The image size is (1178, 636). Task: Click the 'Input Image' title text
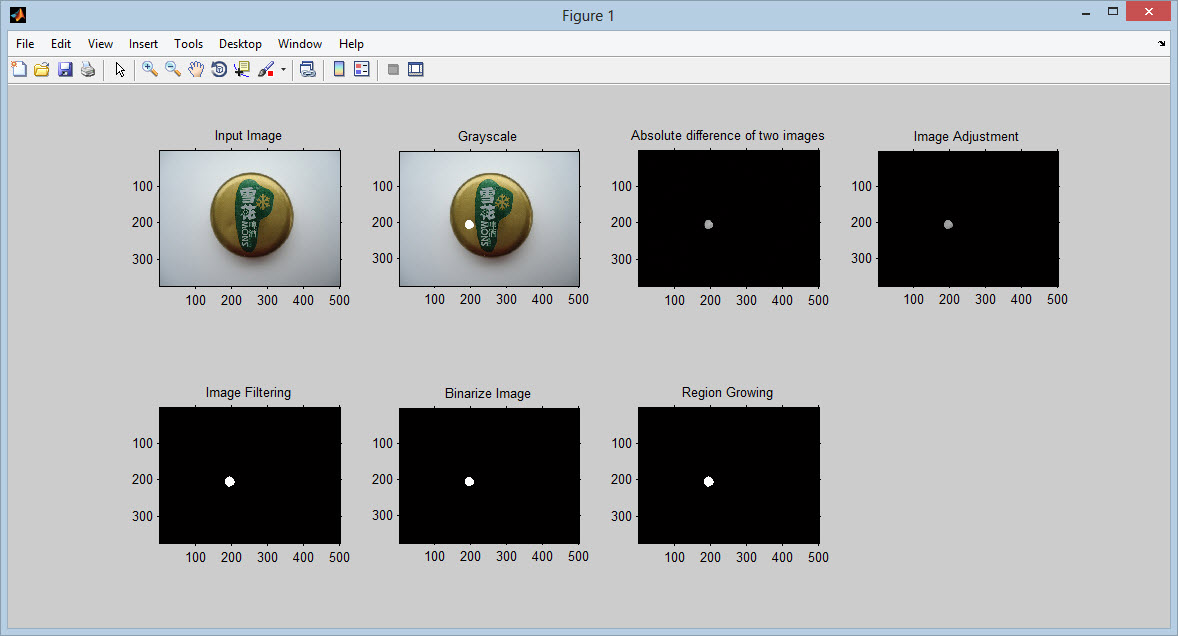click(248, 136)
